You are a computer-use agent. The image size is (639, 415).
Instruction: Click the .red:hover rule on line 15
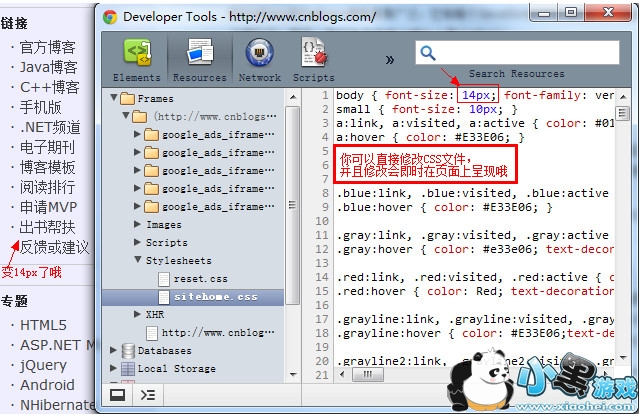click(x=475, y=291)
